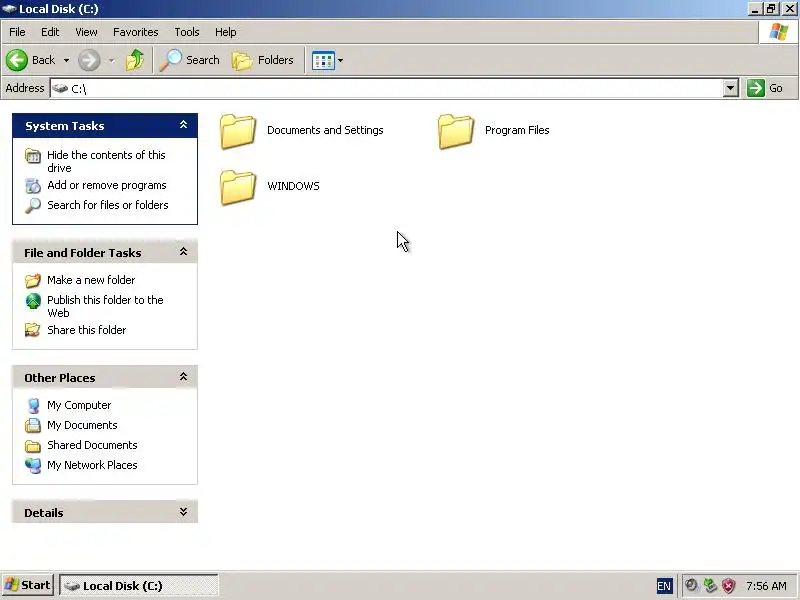This screenshot has height=600, width=800.
Task: Click the Program Files folder name
Action: pos(517,130)
